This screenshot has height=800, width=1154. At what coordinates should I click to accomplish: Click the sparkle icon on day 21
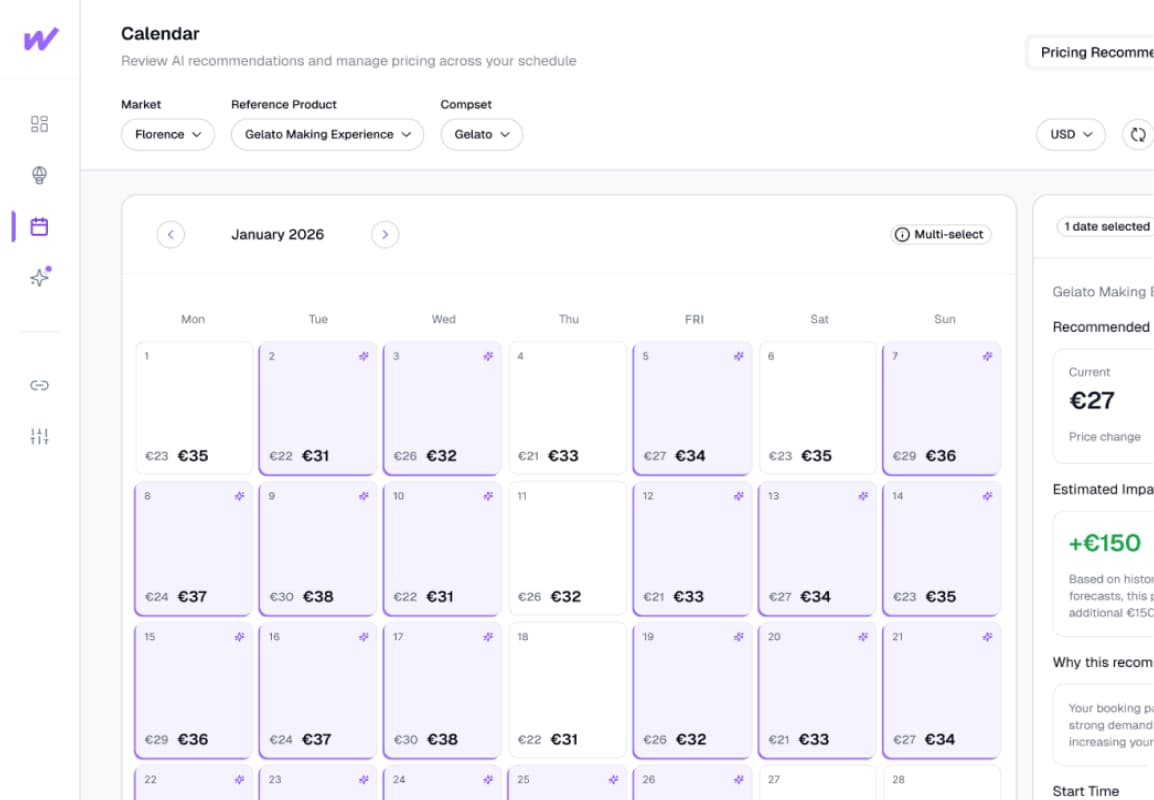(x=987, y=637)
